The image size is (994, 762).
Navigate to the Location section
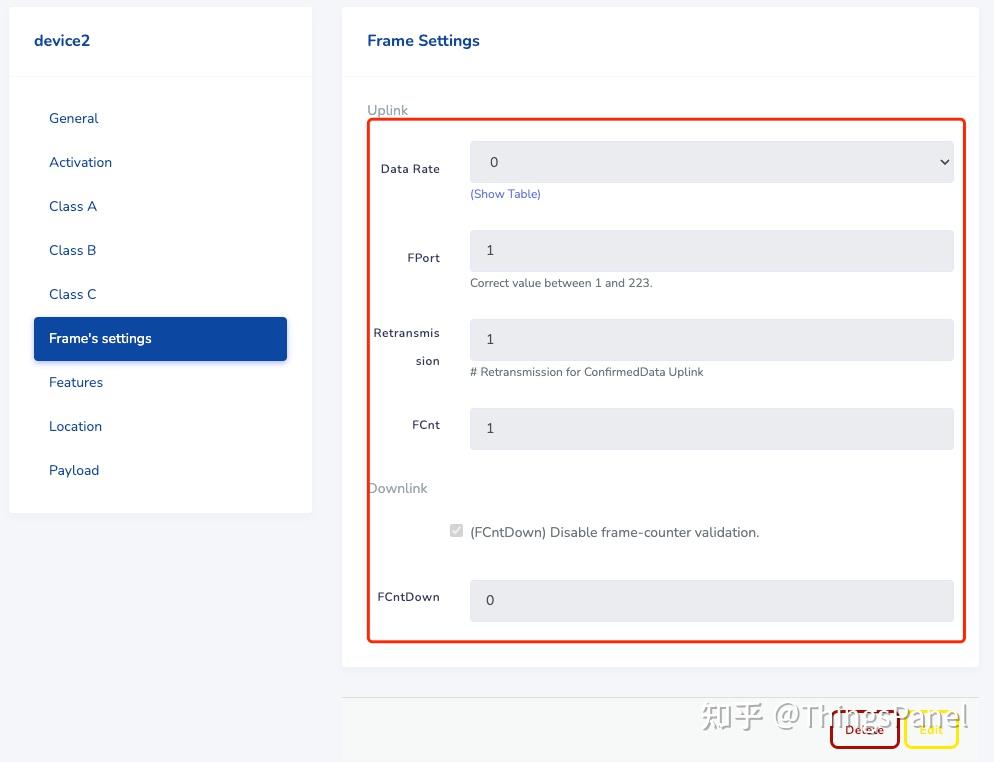click(x=75, y=426)
